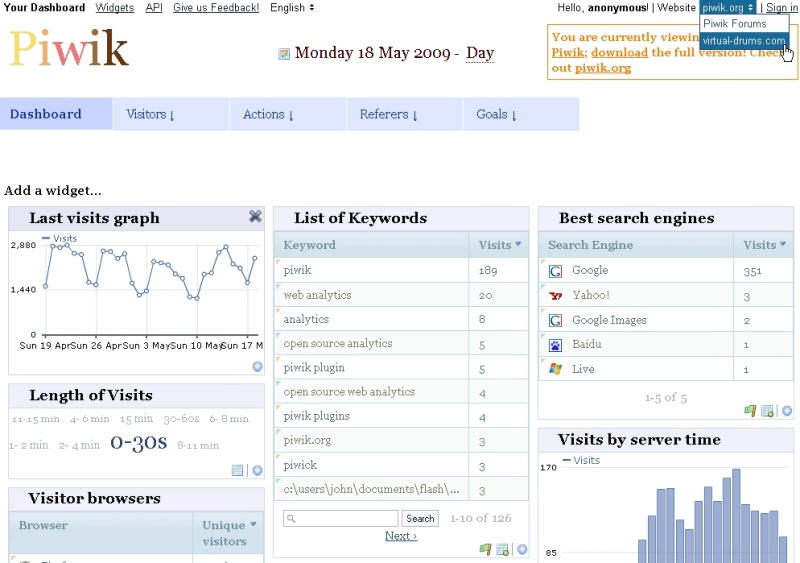
Task: Open the piwik.org website dropdown
Action: pyautogui.click(x=728, y=8)
